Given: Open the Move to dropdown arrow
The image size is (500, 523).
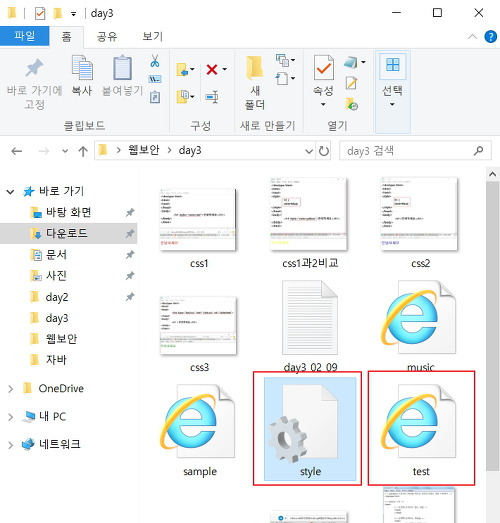Looking at the screenshot, I should 192,69.
